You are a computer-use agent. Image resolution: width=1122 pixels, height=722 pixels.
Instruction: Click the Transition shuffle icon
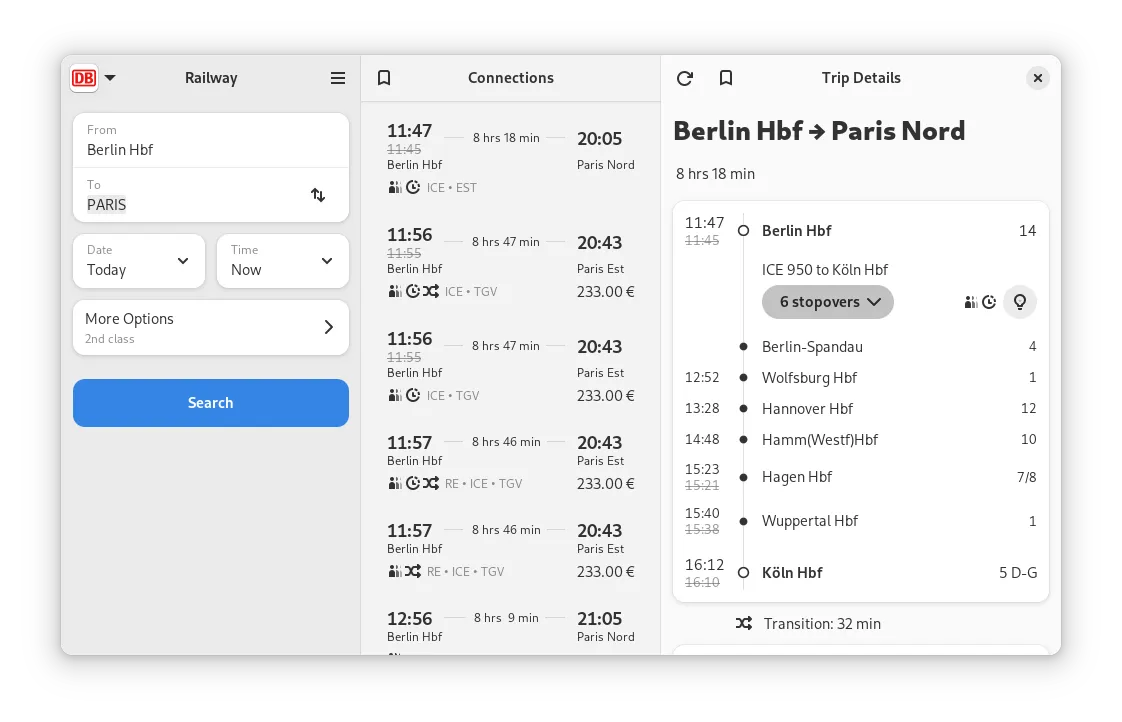pyautogui.click(x=743, y=623)
